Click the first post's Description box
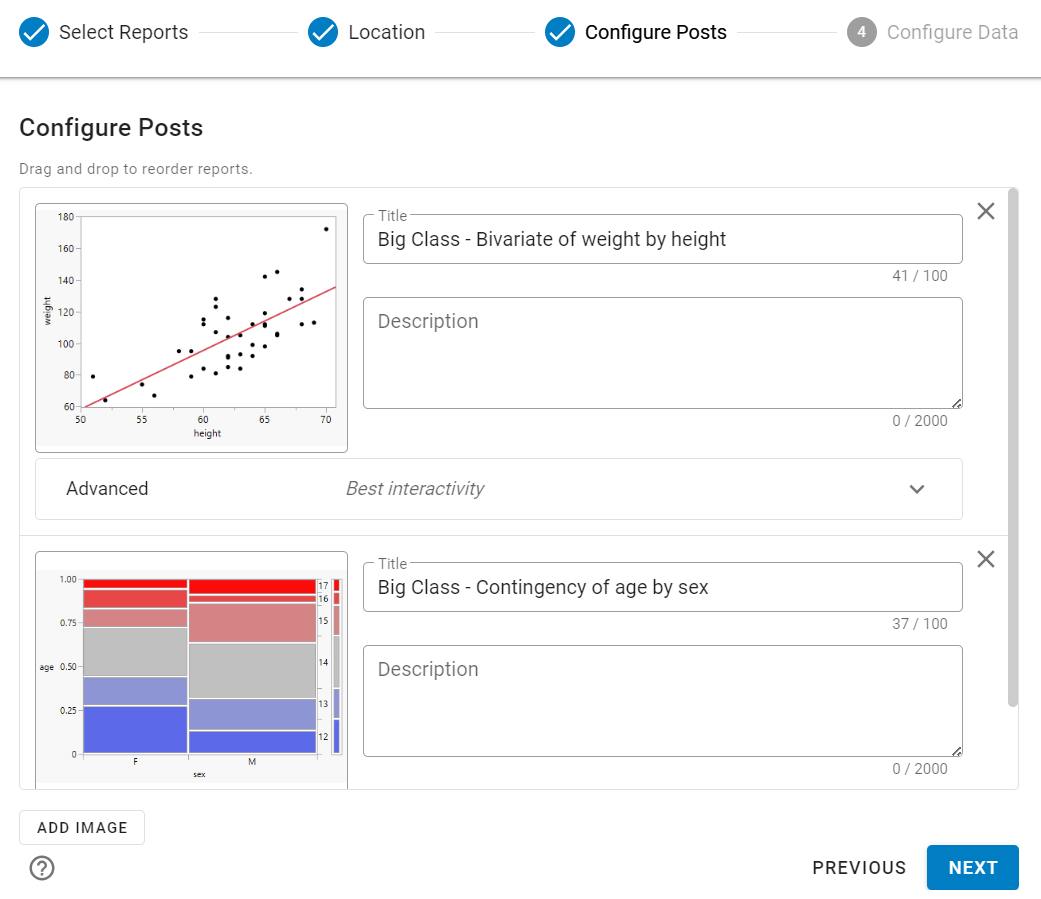 click(662, 352)
